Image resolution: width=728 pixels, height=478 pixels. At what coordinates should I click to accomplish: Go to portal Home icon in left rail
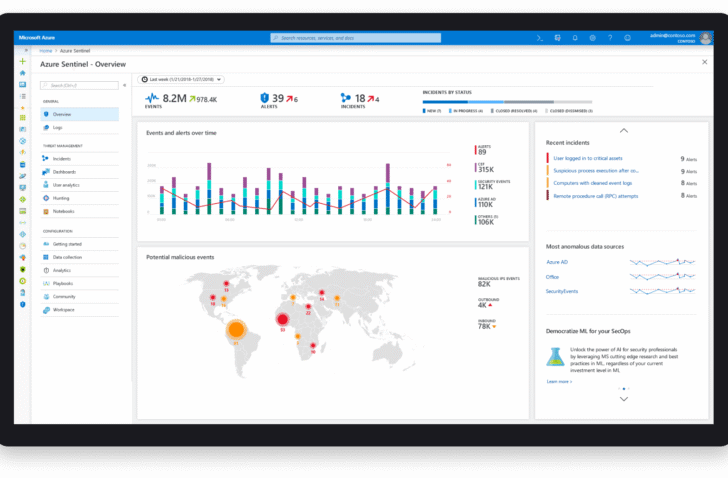(x=22, y=73)
